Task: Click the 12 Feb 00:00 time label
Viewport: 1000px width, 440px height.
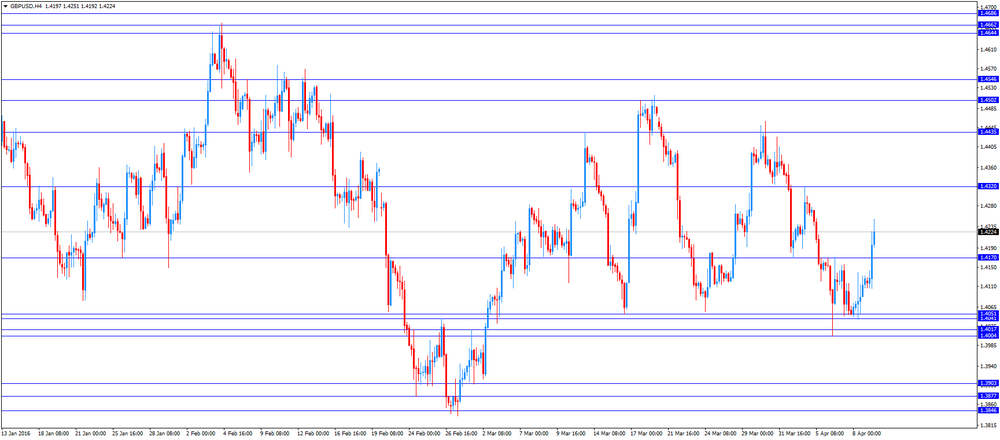Action: (x=312, y=432)
